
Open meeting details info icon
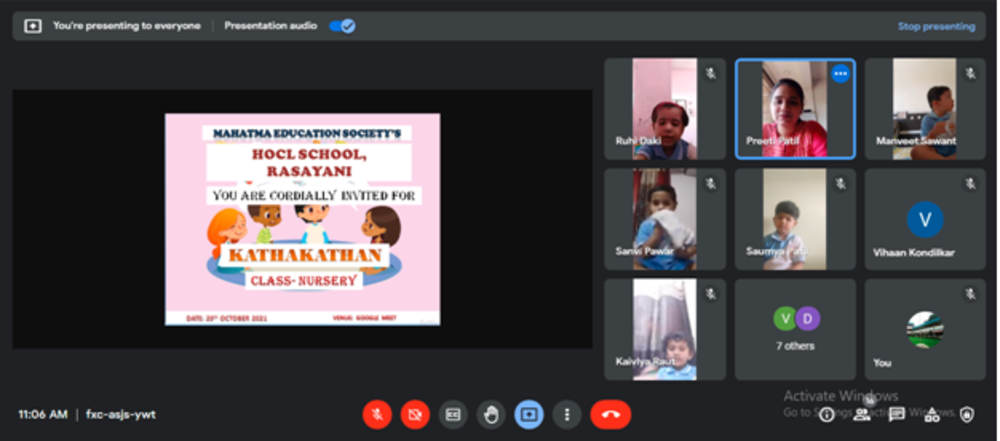click(827, 414)
